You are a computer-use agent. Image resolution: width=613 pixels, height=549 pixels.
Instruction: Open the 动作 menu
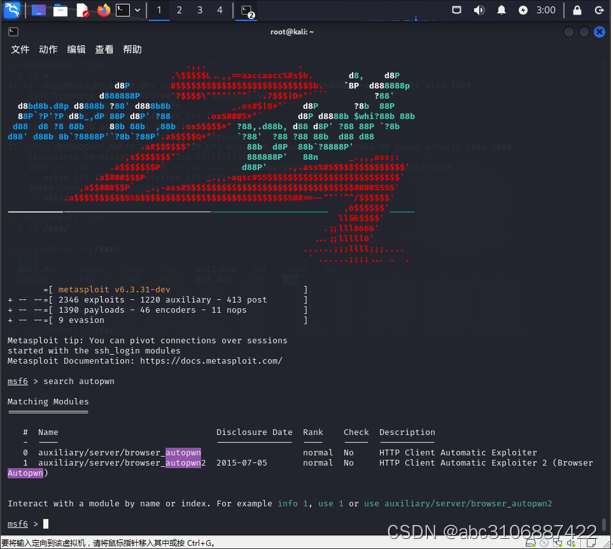48,49
